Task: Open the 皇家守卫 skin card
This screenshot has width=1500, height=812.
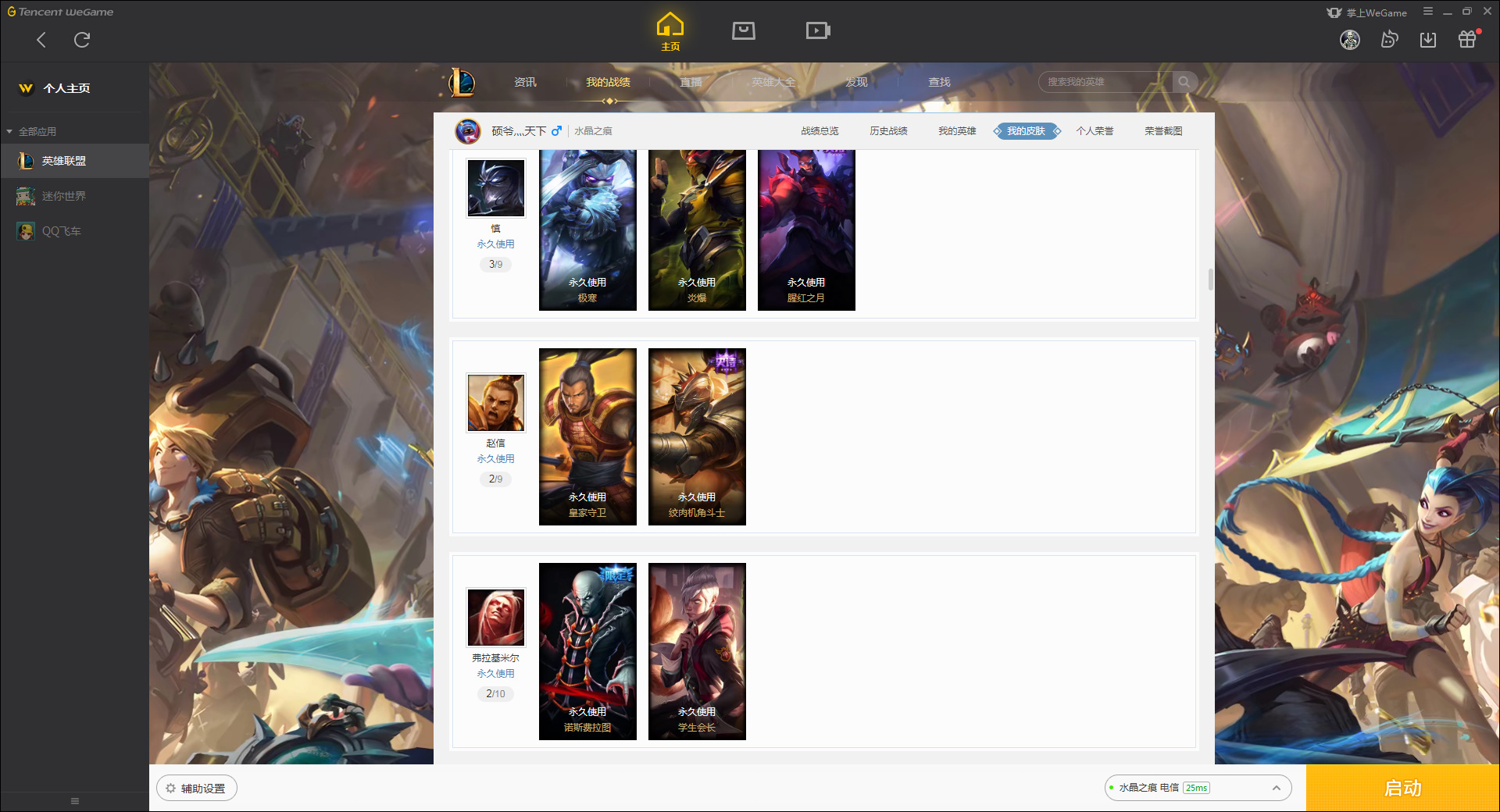Action: pyautogui.click(x=587, y=437)
